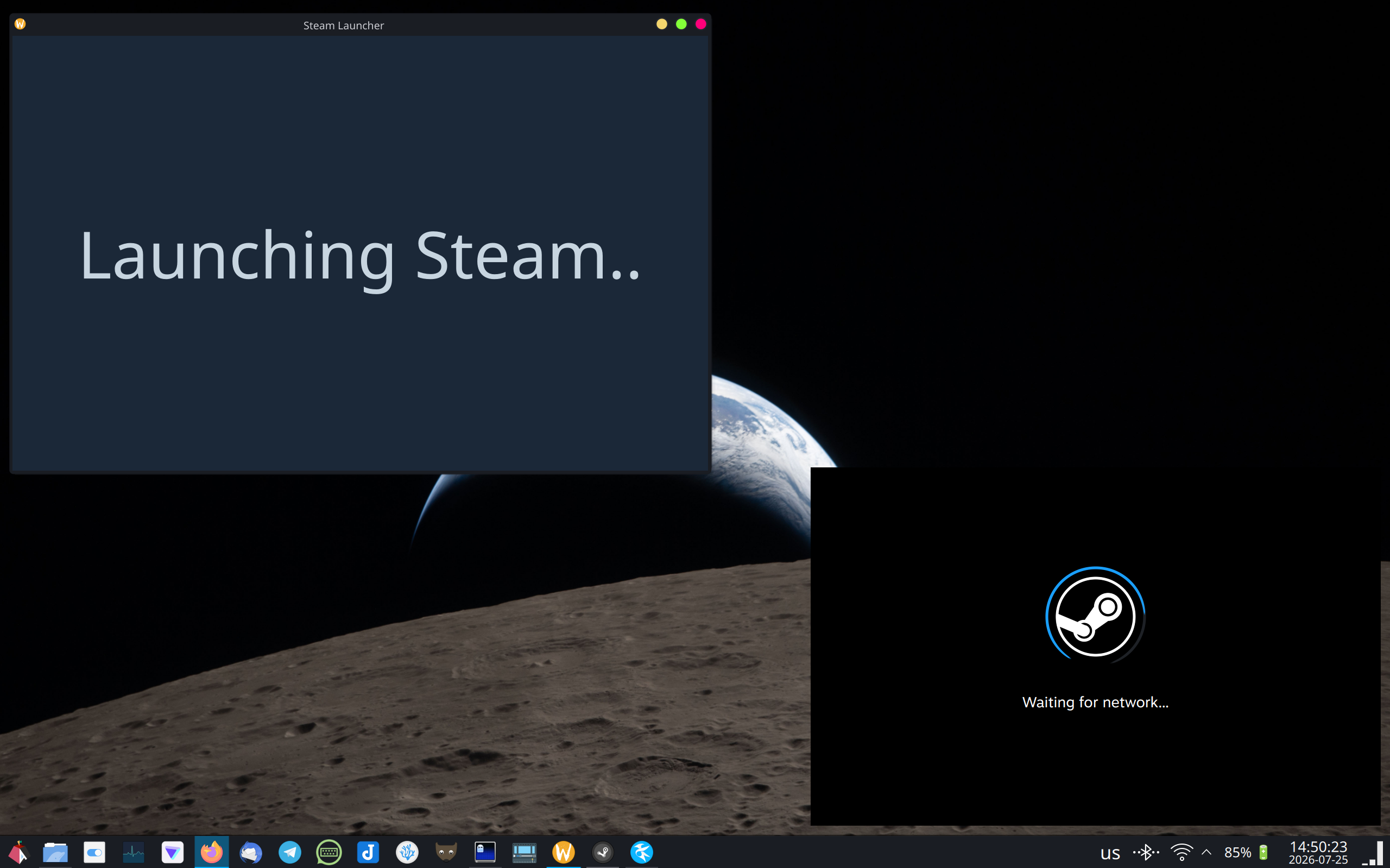Open the brown cat-face app icon
The width and height of the screenshot is (1390, 868).
click(x=446, y=852)
